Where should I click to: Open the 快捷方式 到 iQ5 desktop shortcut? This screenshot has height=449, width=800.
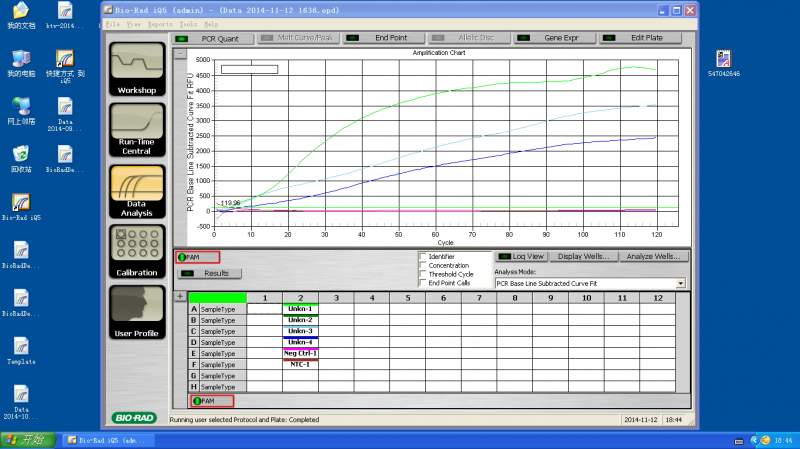click(65, 66)
